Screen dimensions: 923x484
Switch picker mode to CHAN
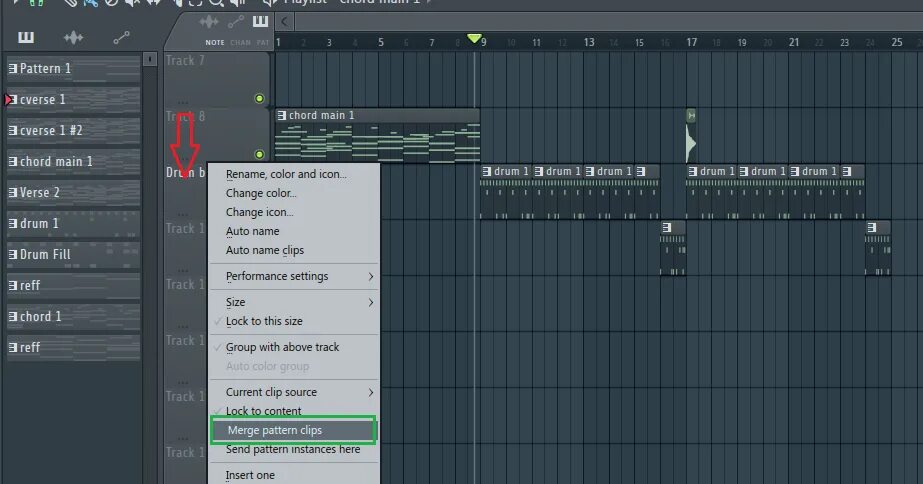[x=240, y=42]
